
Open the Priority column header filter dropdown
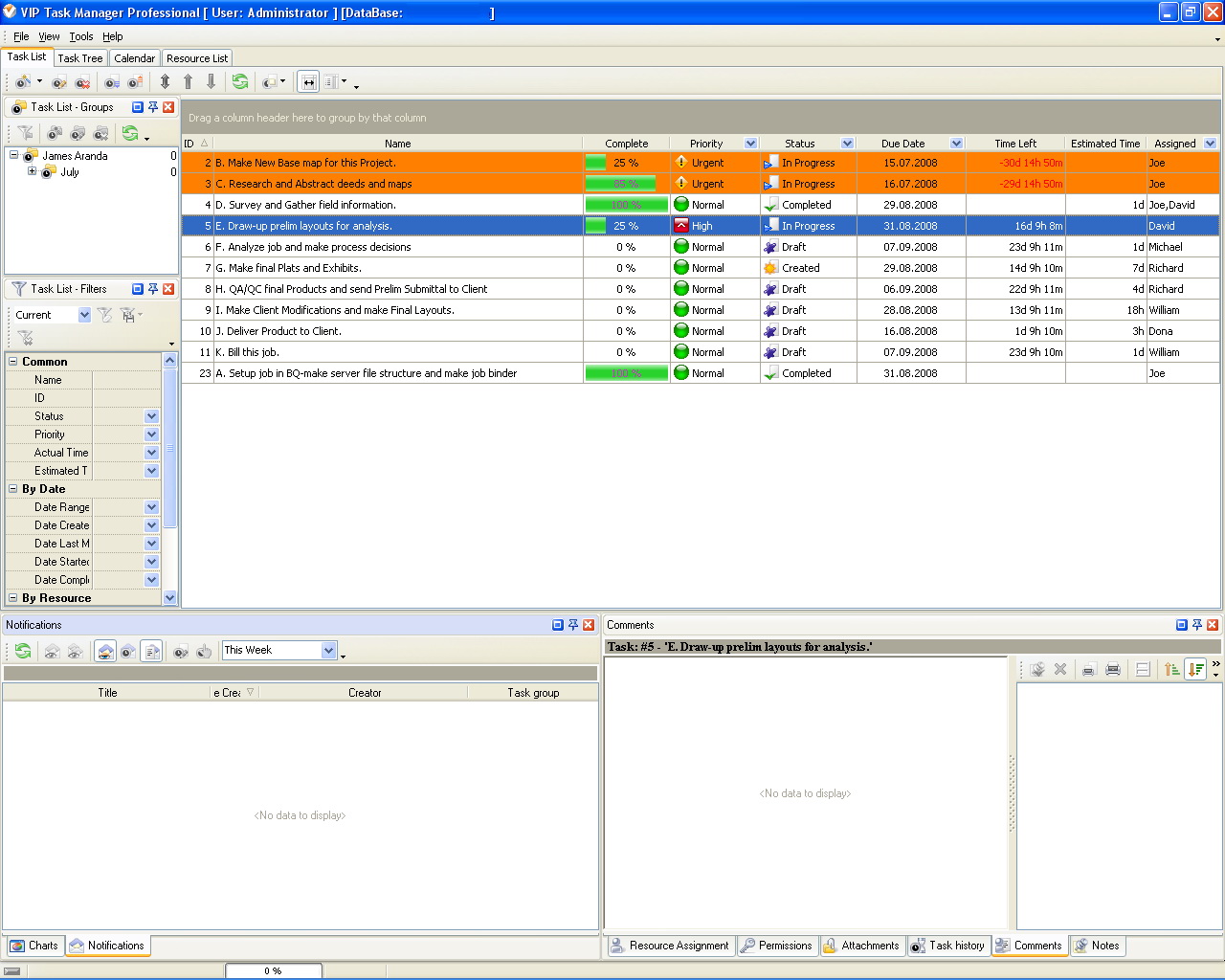pyautogui.click(x=751, y=144)
